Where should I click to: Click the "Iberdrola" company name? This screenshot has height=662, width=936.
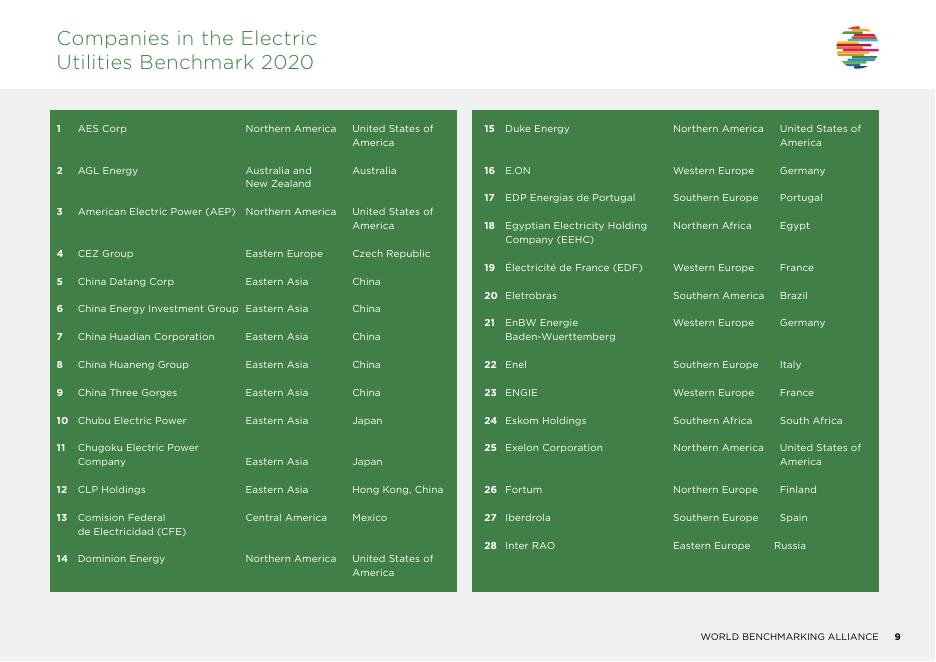pos(528,518)
